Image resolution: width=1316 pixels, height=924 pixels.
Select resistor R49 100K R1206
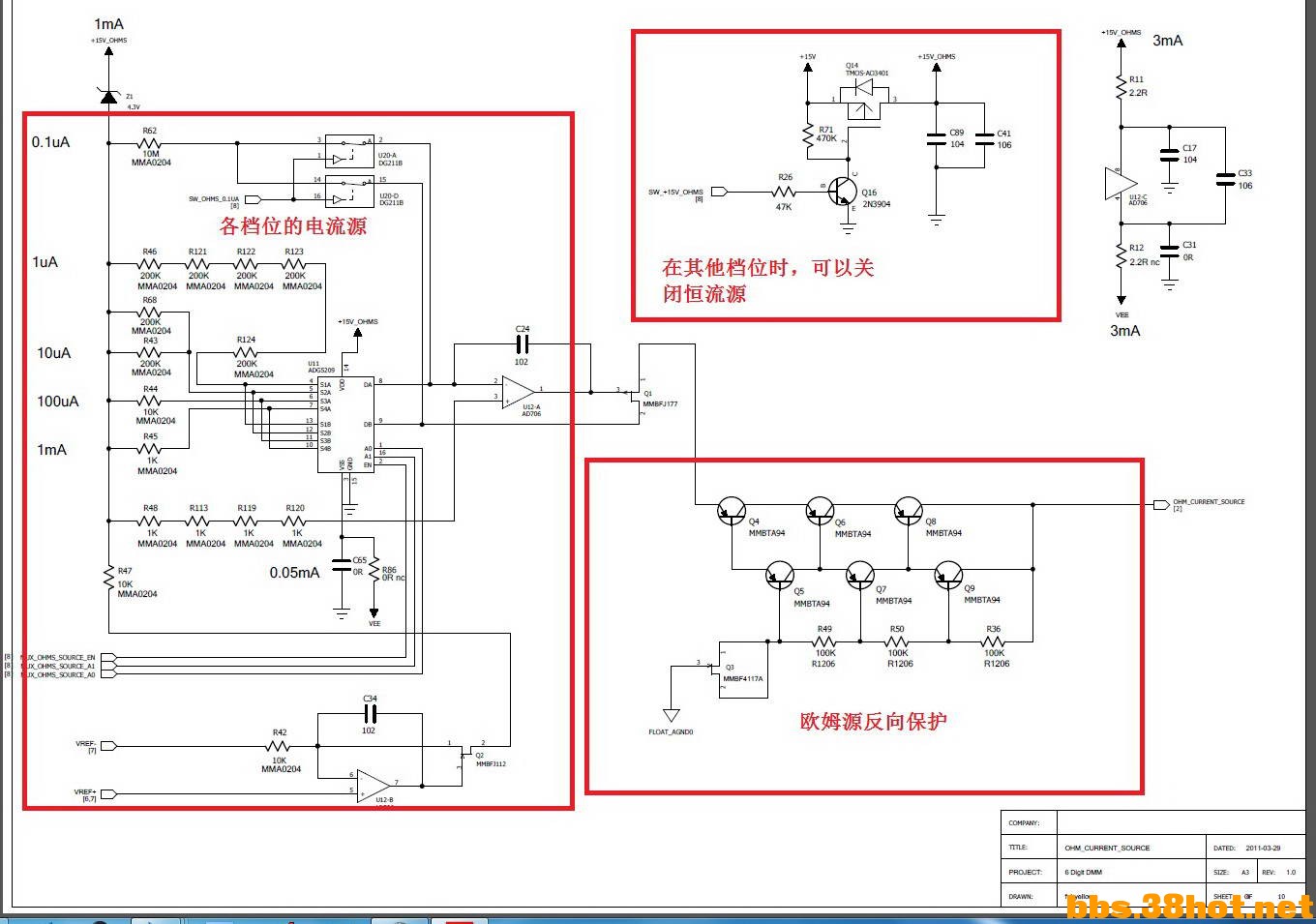(824, 641)
